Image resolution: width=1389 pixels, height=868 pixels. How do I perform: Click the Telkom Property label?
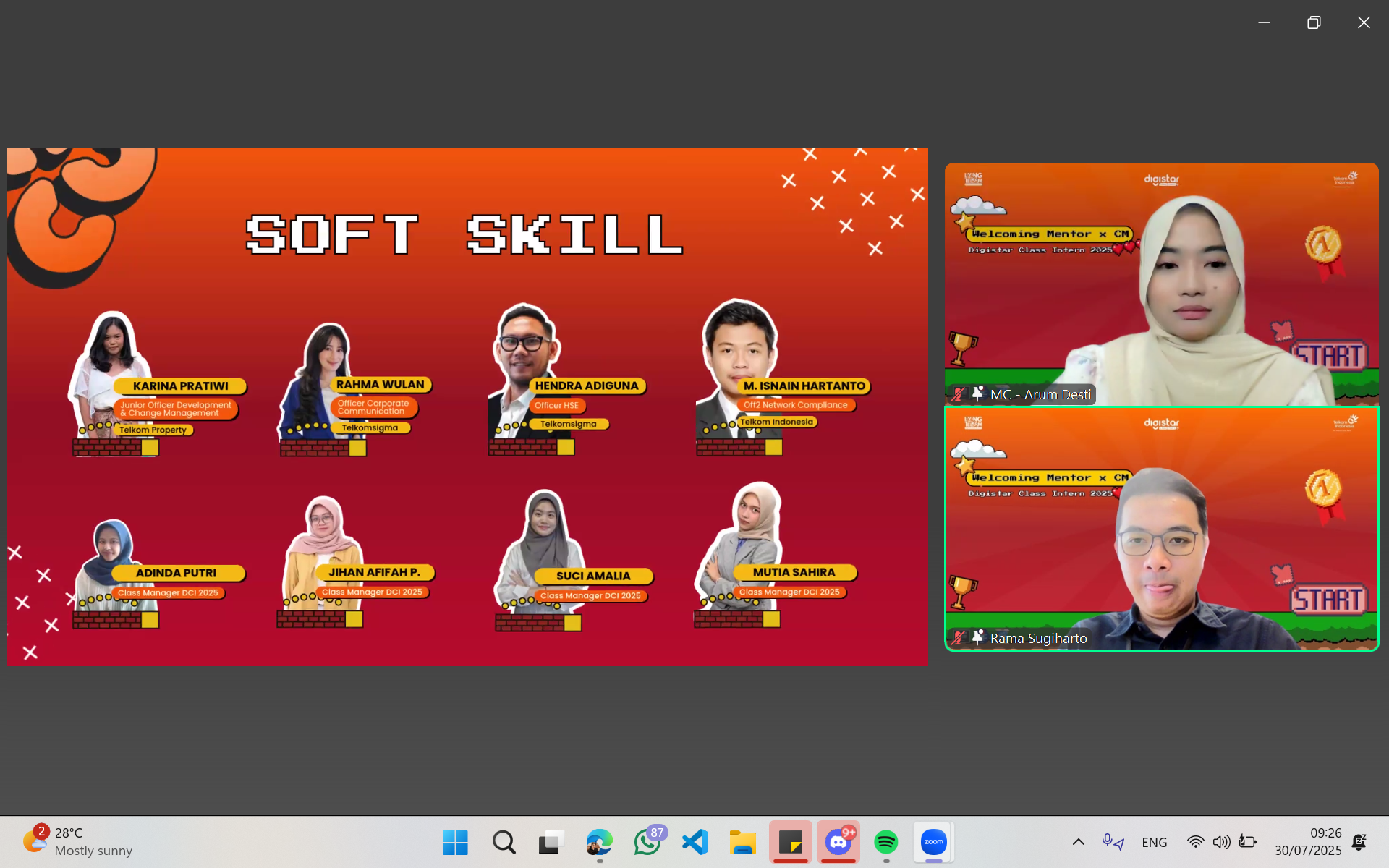click(x=153, y=430)
